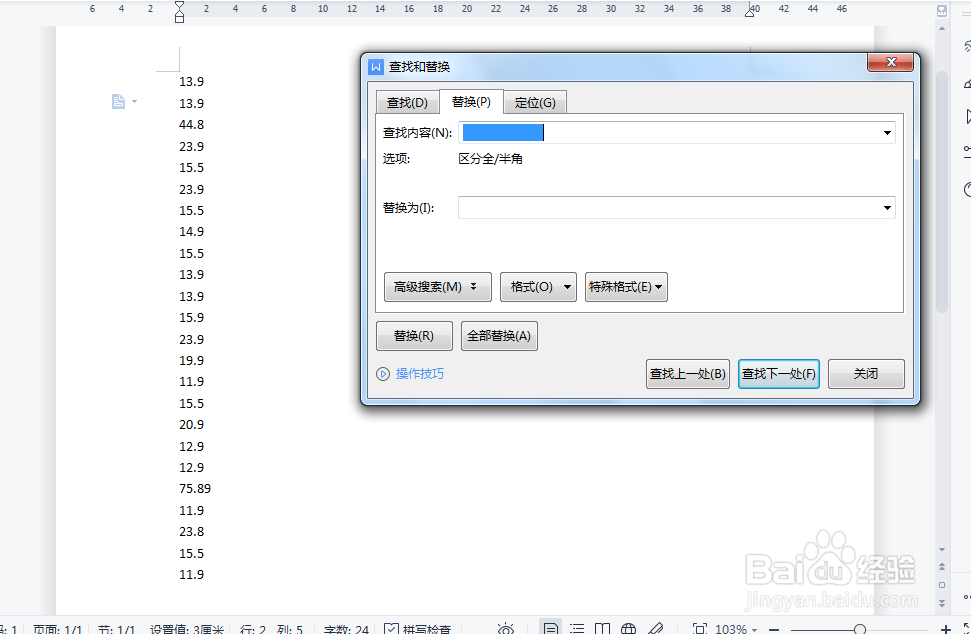Open the 操作技巧 tips link
The height and width of the screenshot is (634, 971).
coord(420,373)
